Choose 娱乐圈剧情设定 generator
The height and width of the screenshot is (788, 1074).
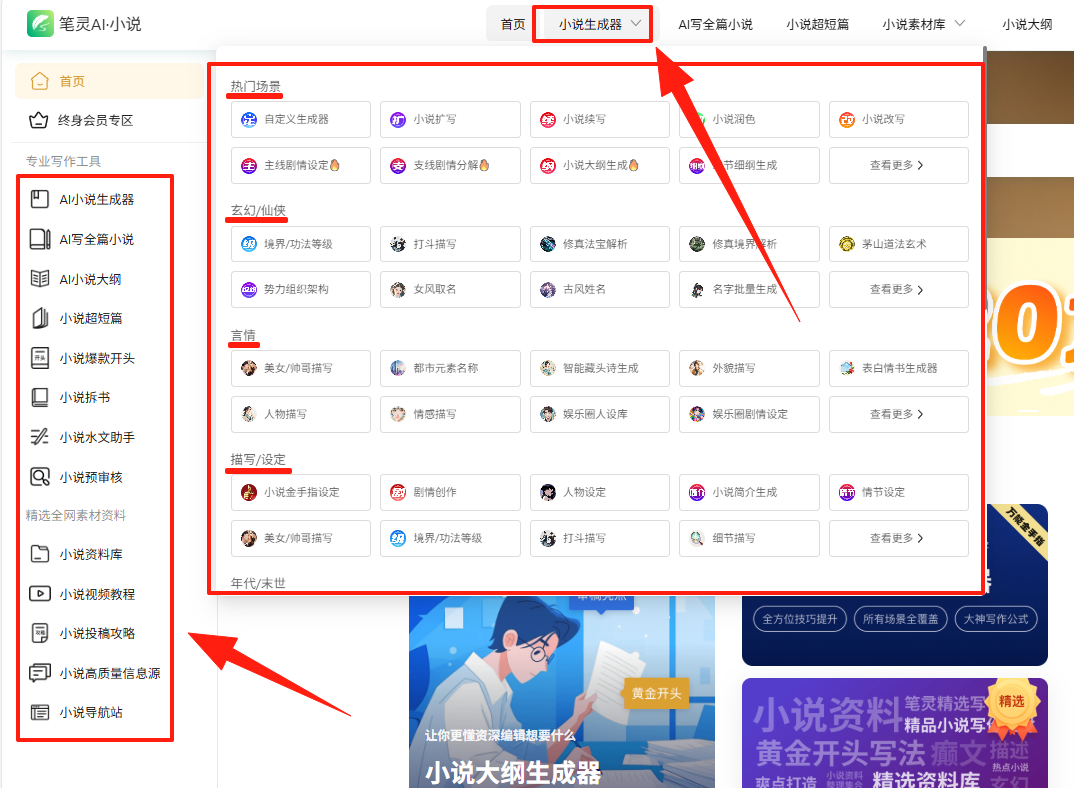point(749,414)
